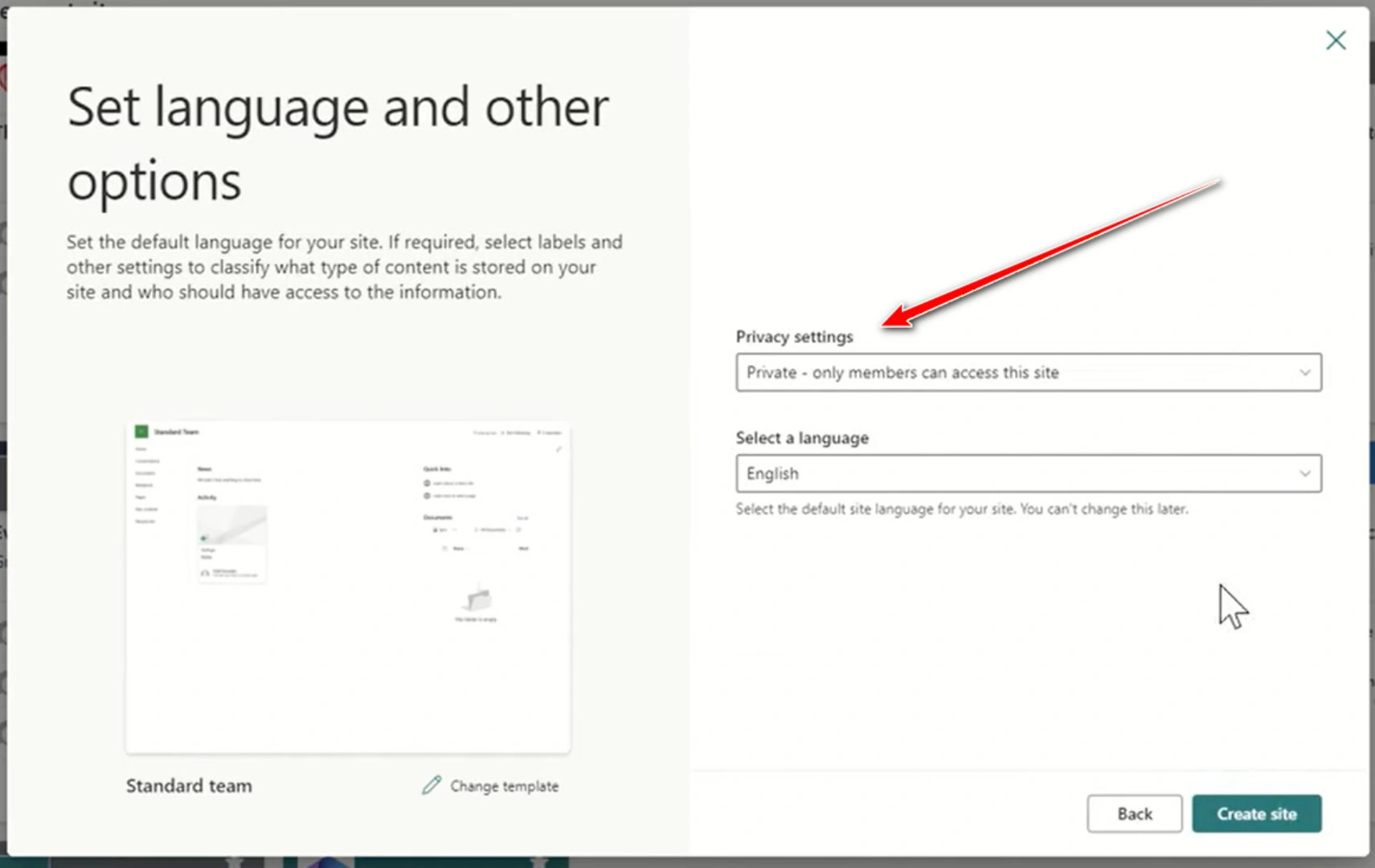Click the Privacy settings field label

click(794, 337)
